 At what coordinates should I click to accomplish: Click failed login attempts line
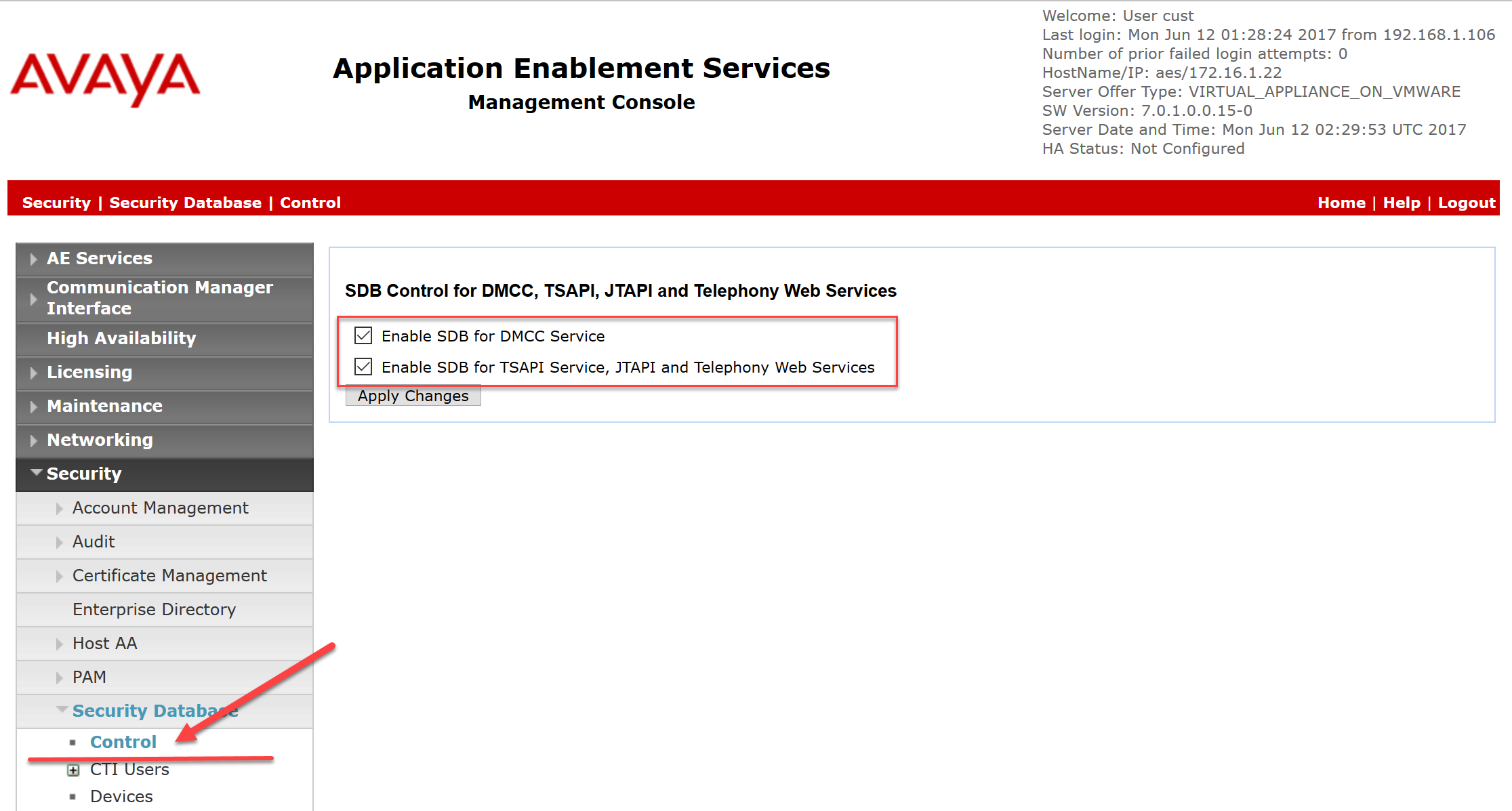[1194, 54]
